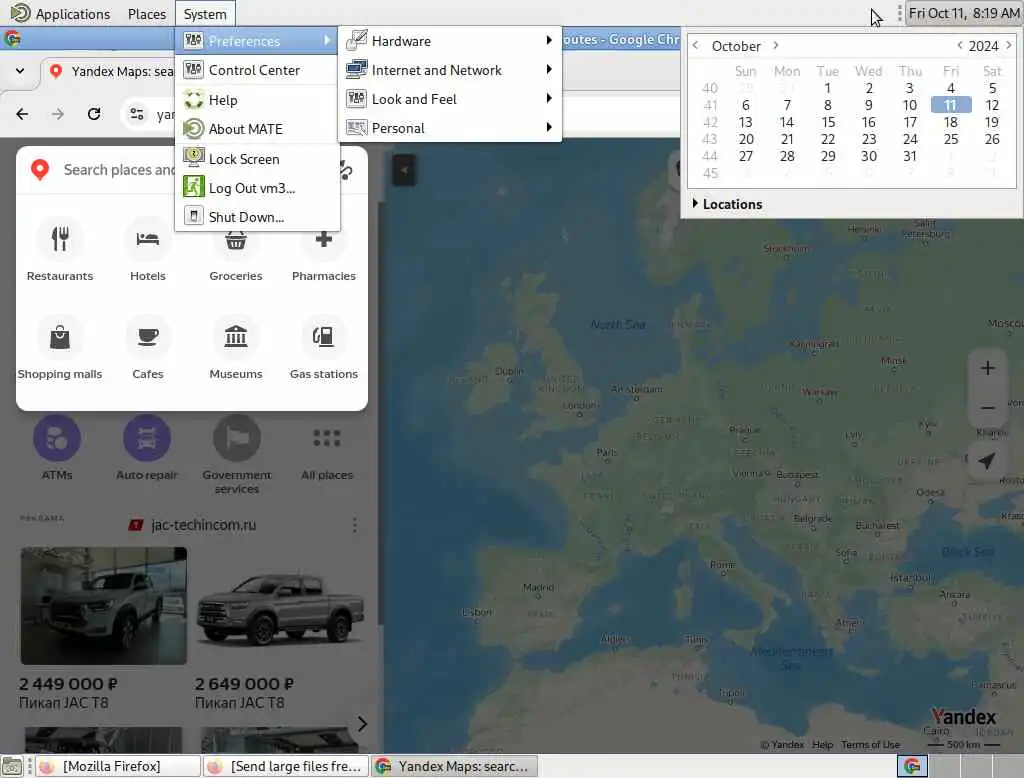Screen dimensions: 1024x778
Task: Switch to Mozilla Firefox taskbar window
Action: (x=118, y=766)
